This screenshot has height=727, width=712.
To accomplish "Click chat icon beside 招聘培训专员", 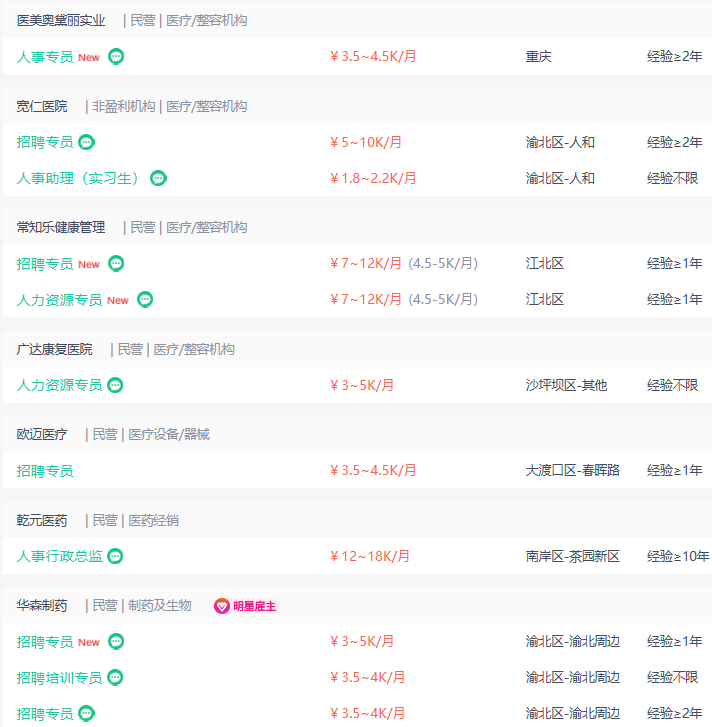I will pyautogui.click(x=116, y=678).
